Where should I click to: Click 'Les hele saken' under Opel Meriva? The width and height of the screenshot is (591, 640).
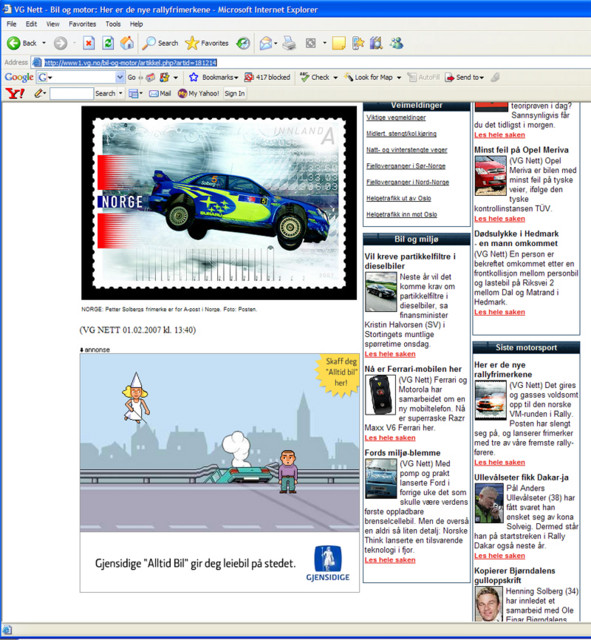tap(500, 219)
